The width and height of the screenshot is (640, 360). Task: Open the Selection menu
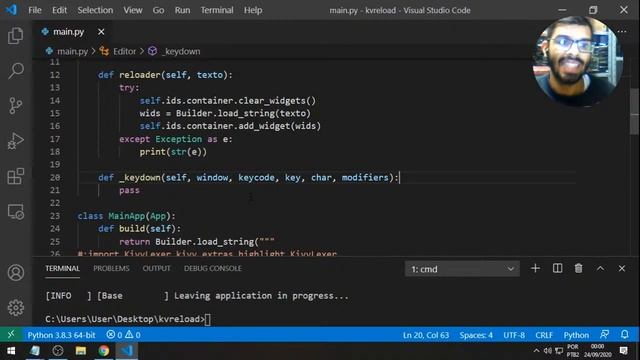coord(95,10)
